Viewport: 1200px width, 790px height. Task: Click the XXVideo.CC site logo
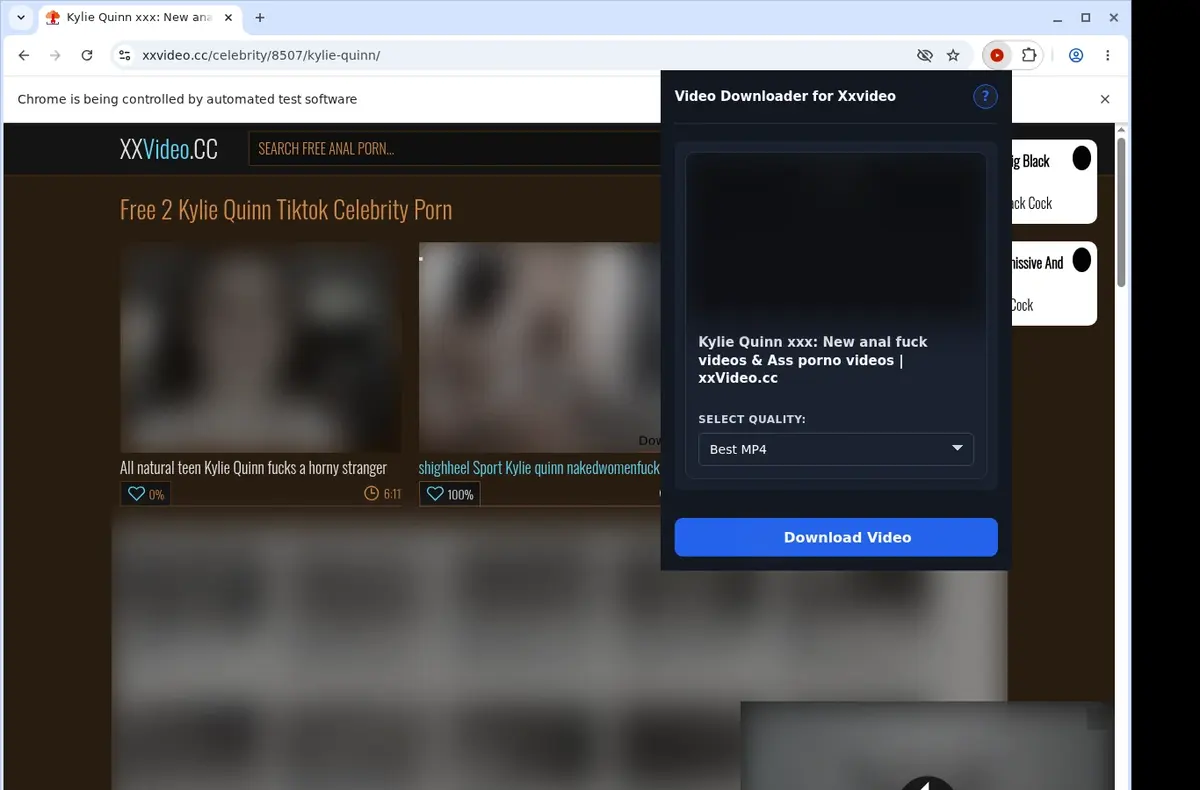tap(168, 149)
